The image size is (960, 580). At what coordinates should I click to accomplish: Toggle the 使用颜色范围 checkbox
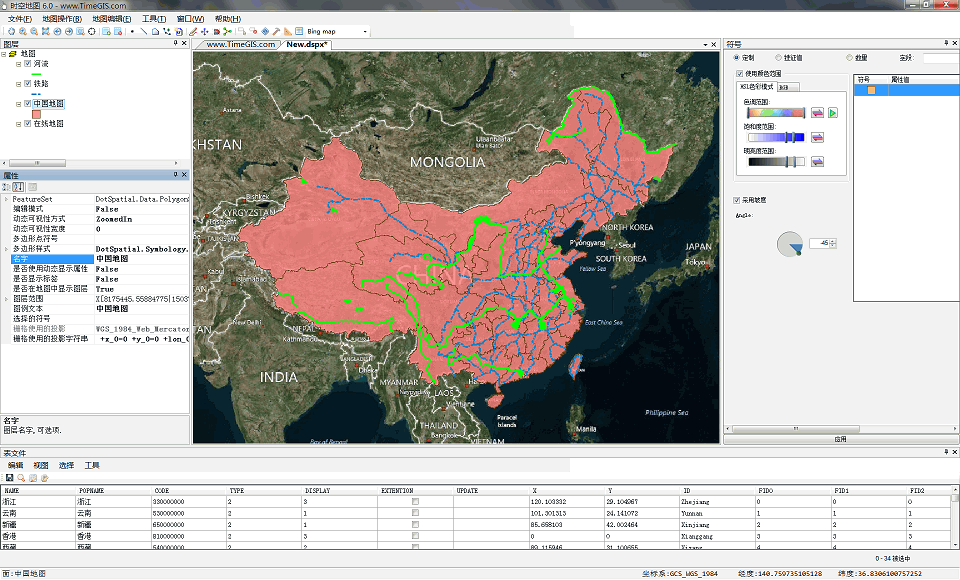[738, 73]
